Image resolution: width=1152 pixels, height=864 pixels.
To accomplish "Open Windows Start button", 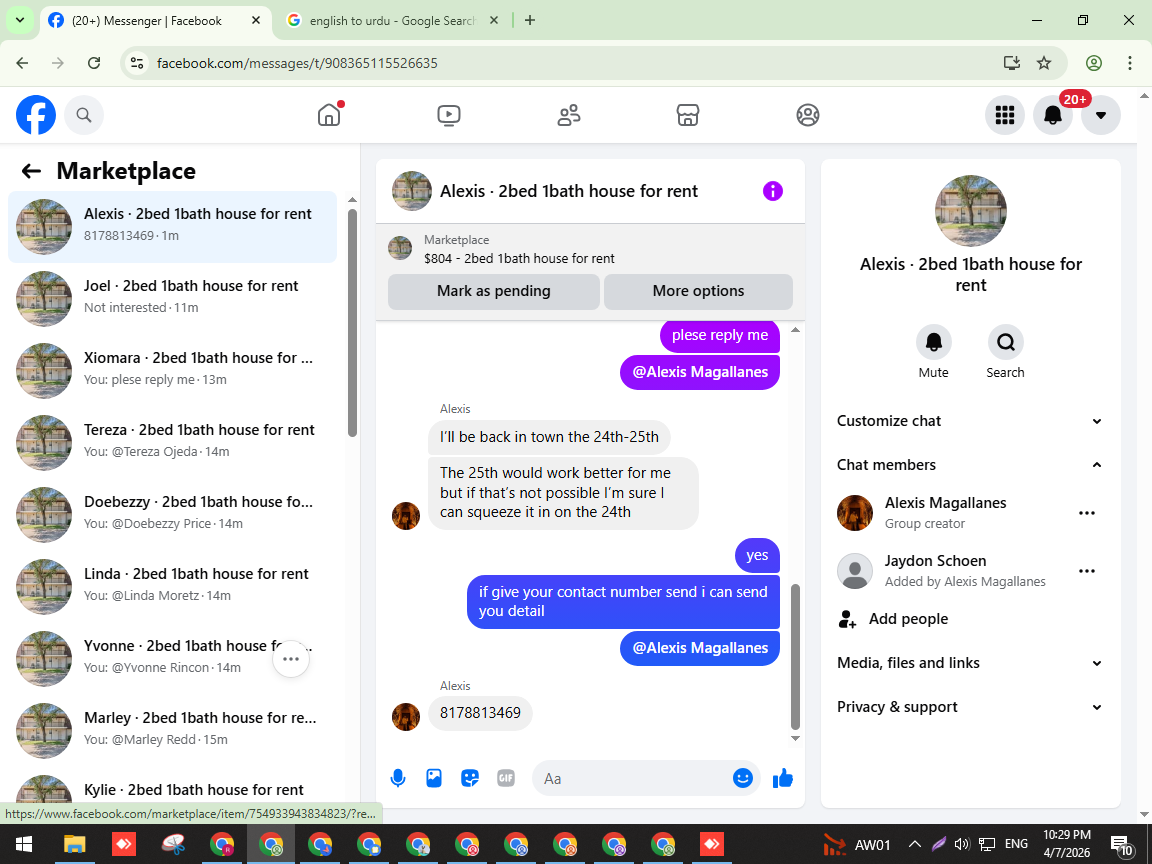I will [24, 844].
